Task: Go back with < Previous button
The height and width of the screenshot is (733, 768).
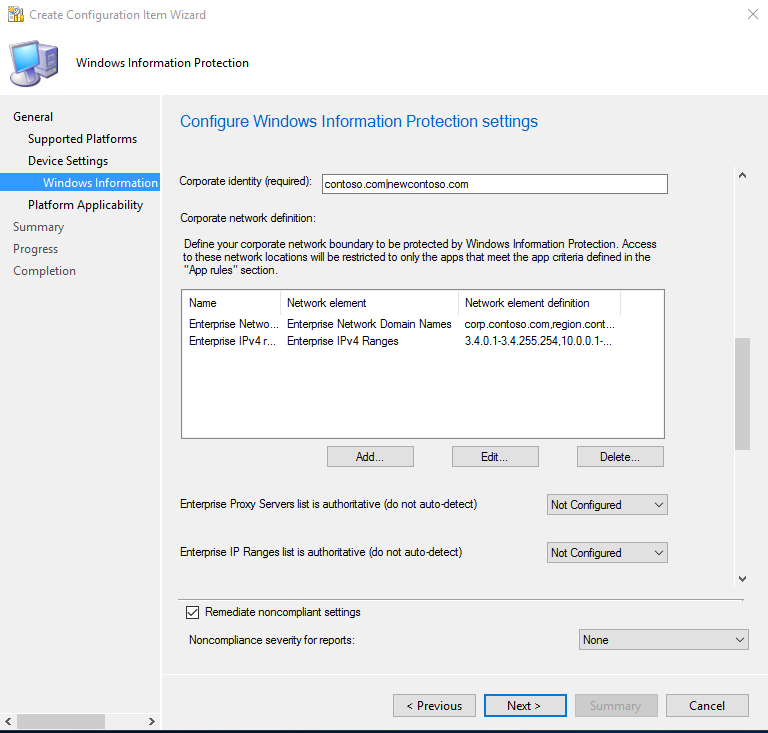Action: click(x=434, y=706)
